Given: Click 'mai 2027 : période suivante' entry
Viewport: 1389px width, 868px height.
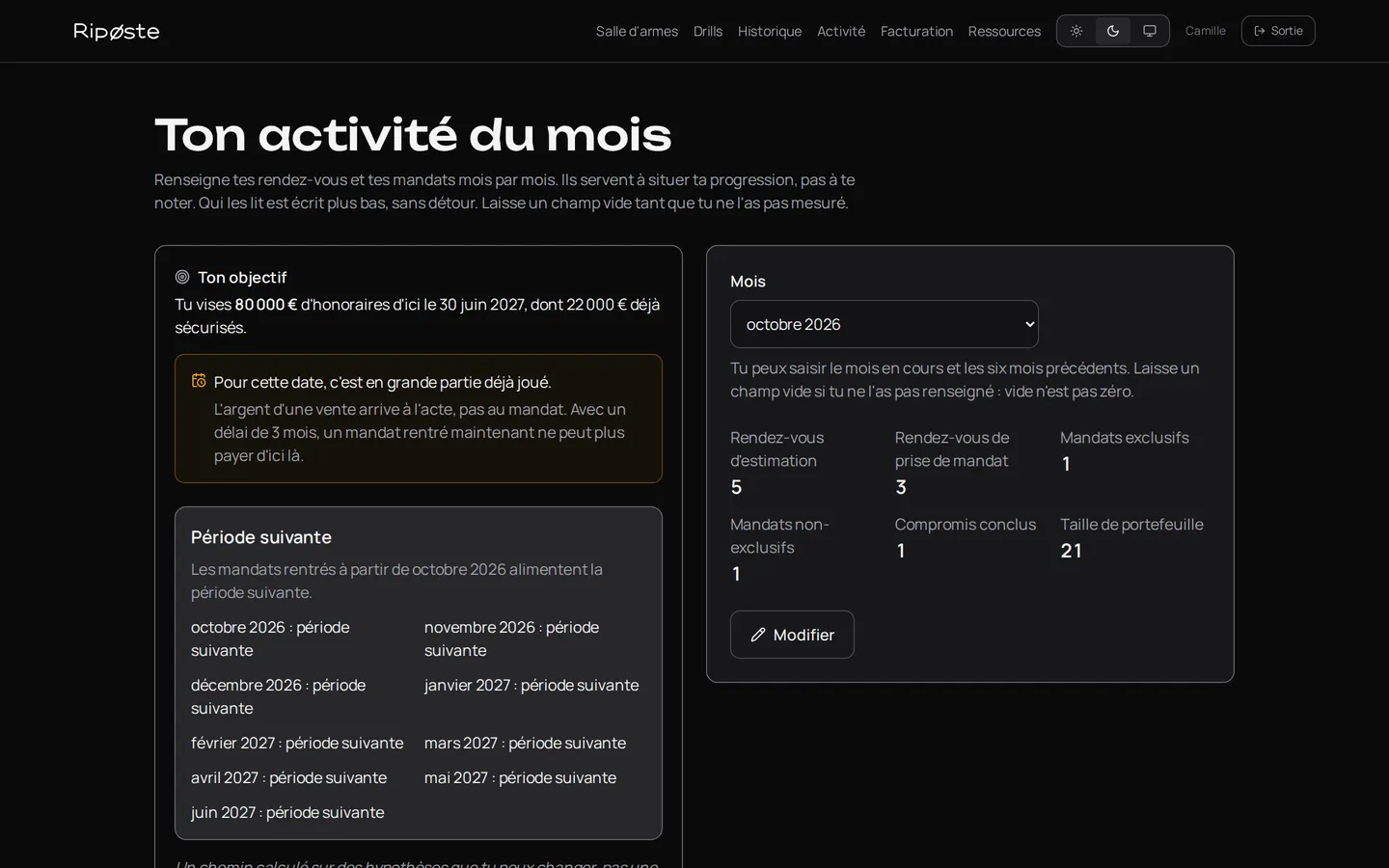Looking at the screenshot, I should [x=520, y=777].
